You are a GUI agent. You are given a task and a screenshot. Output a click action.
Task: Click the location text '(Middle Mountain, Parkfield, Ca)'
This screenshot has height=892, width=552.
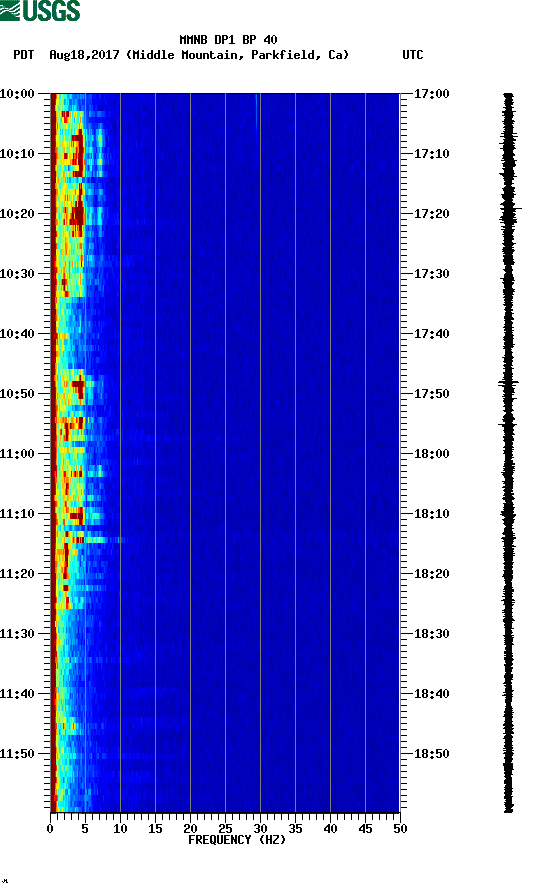click(237, 55)
